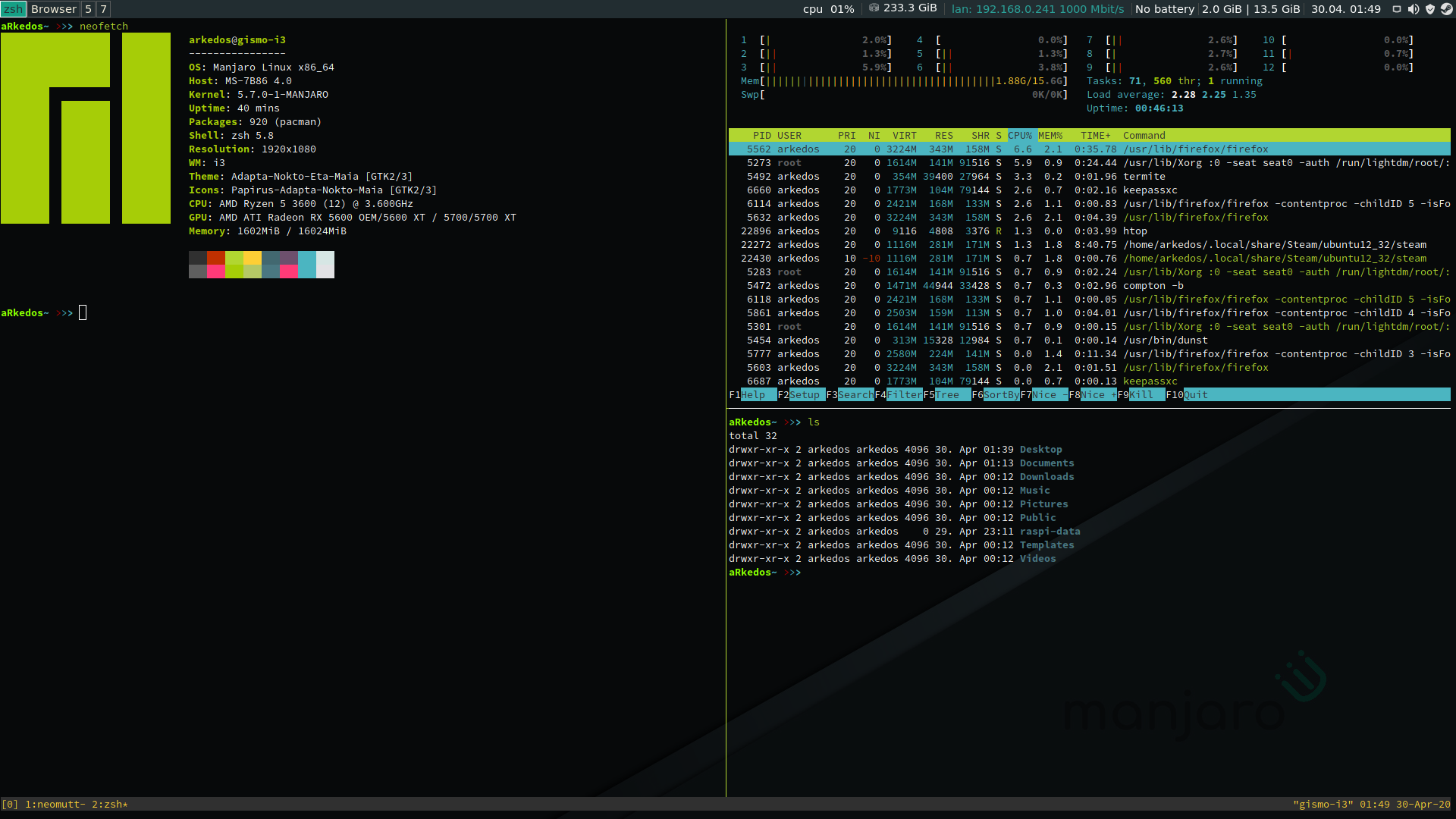Sort htop by the MEM% column header
1456x819 pixels.
pyautogui.click(x=1050, y=136)
